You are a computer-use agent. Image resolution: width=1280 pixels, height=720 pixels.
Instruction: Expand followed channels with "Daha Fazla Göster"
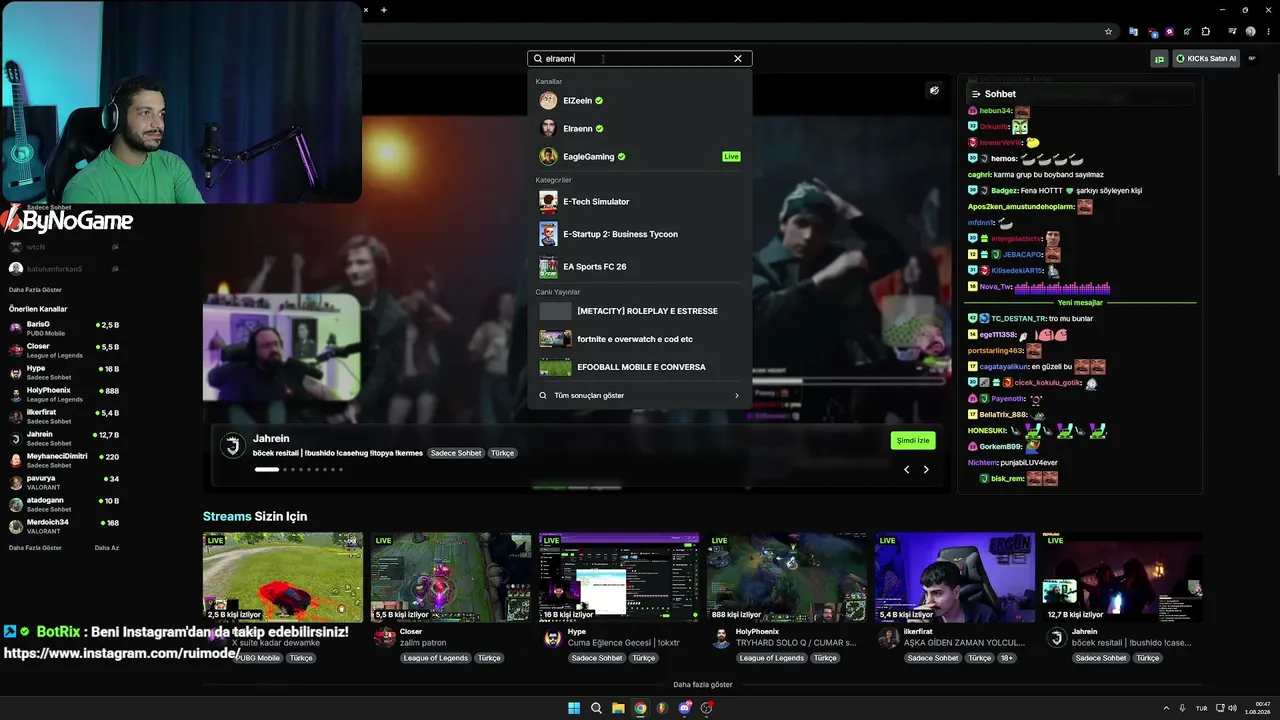coord(35,290)
